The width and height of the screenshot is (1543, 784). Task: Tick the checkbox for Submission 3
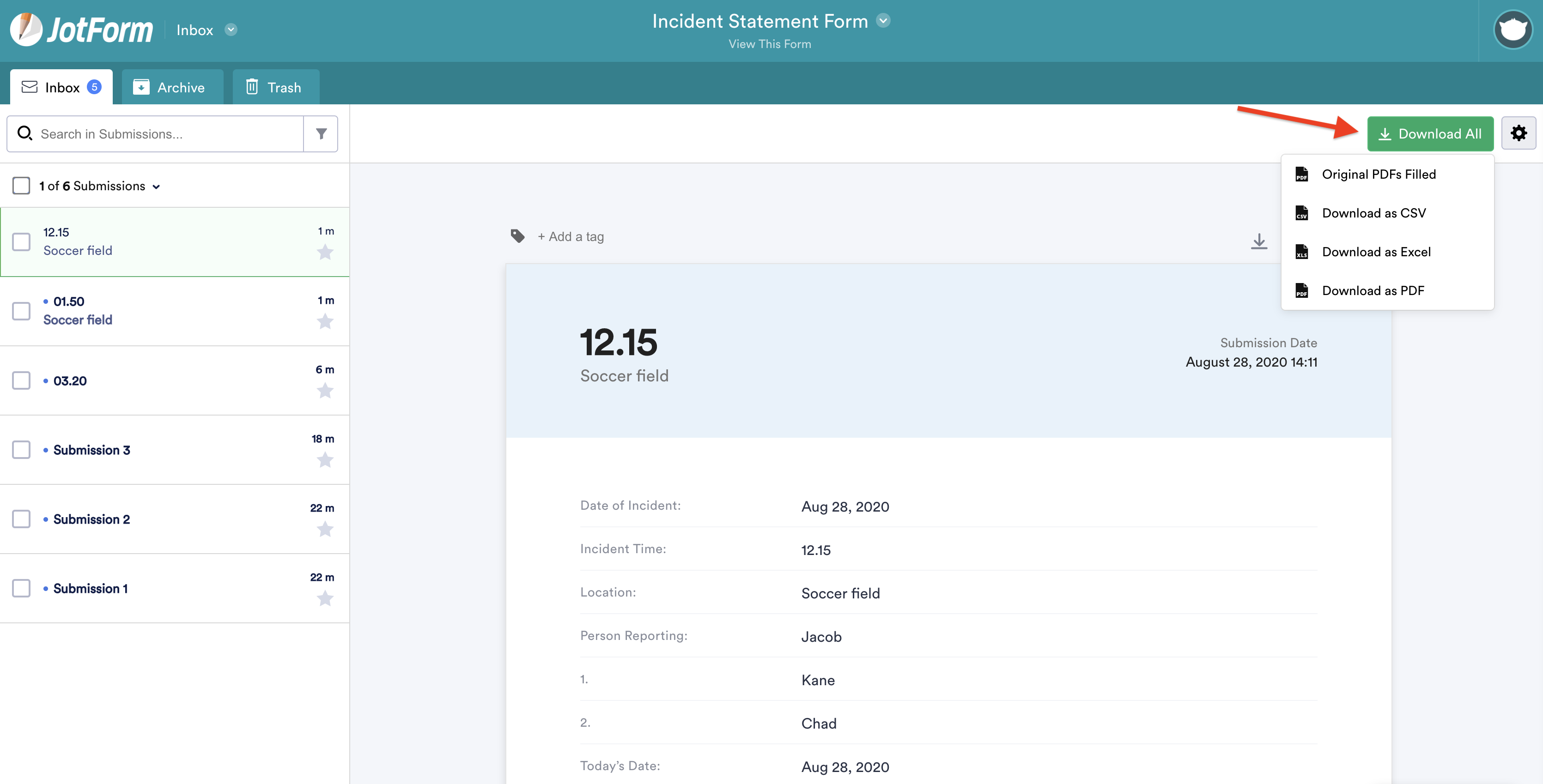[x=22, y=449]
